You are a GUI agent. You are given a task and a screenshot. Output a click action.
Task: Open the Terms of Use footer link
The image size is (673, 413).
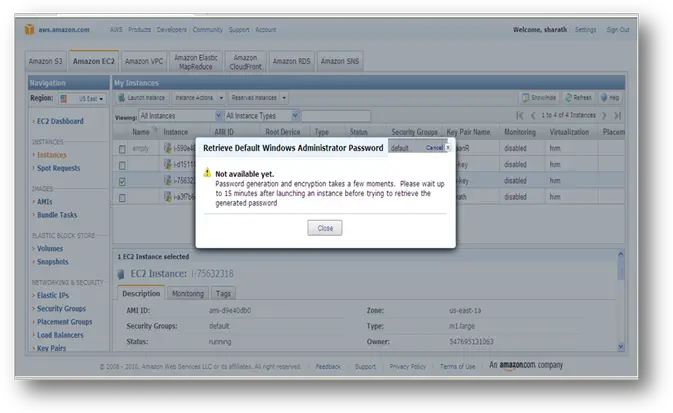458,367
